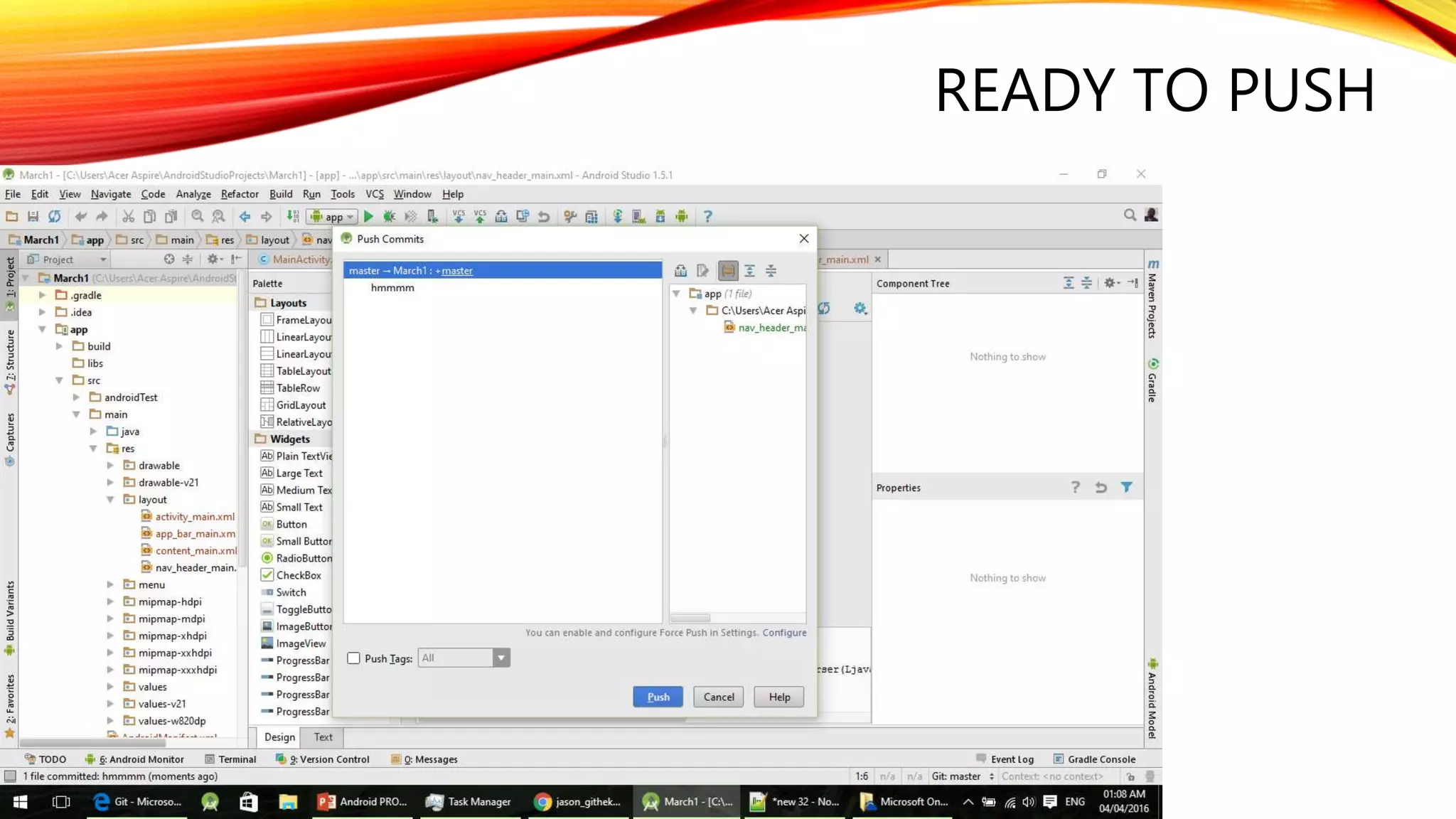
Task: Click horizontal scrollbar in Push dialog file pane
Action: (690, 618)
